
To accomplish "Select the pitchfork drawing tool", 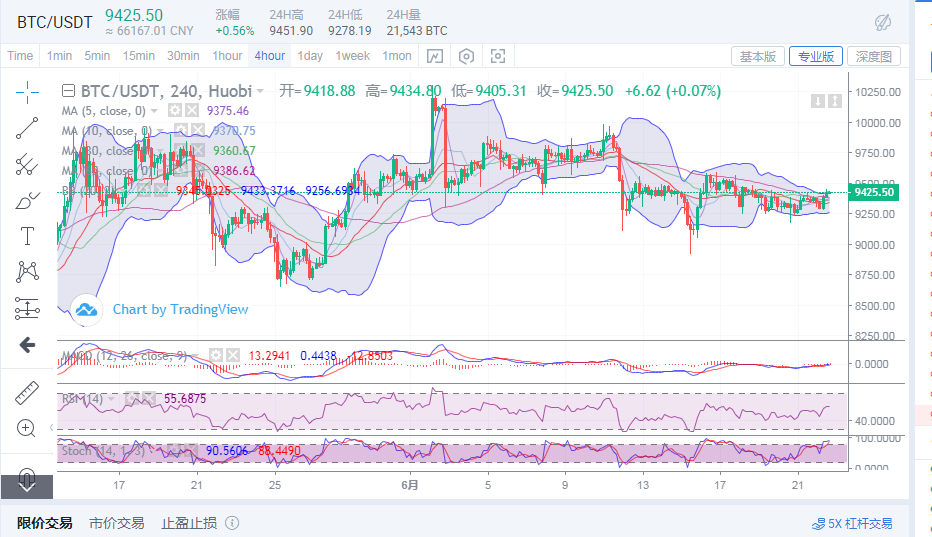I will pyautogui.click(x=27, y=165).
